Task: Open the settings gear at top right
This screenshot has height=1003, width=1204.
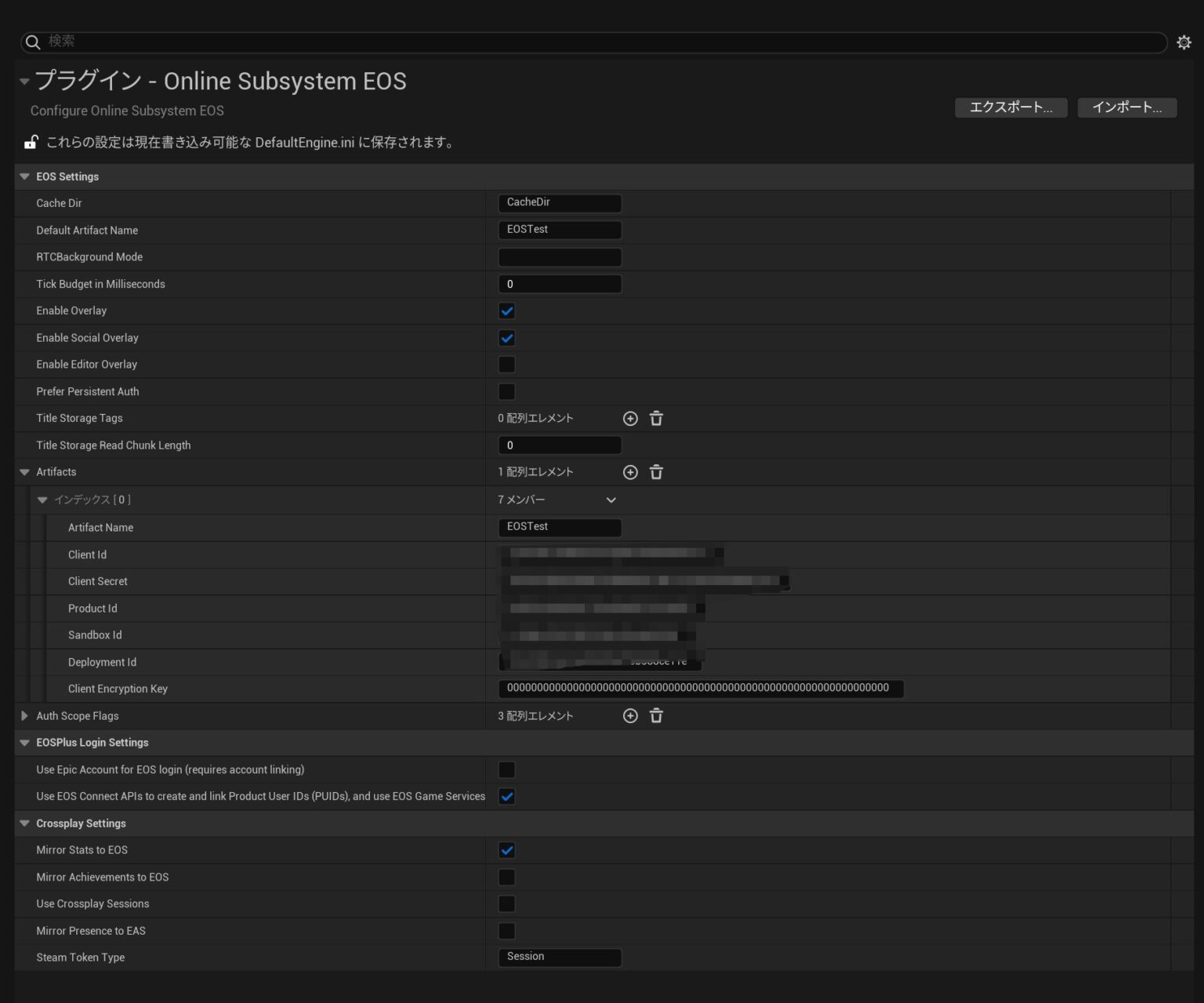Action: click(1184, 42)
